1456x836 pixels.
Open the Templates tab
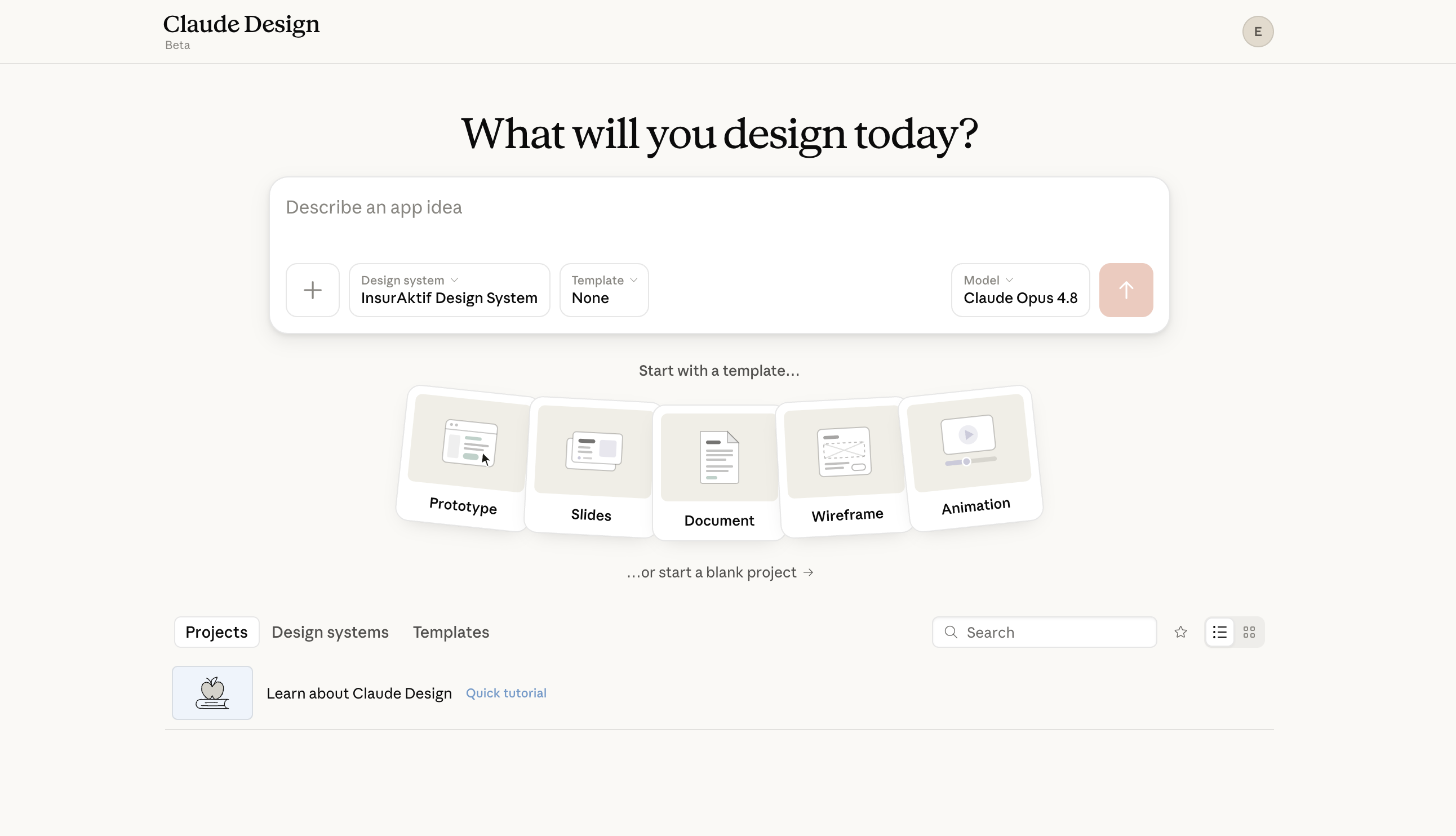coord(451,632)
